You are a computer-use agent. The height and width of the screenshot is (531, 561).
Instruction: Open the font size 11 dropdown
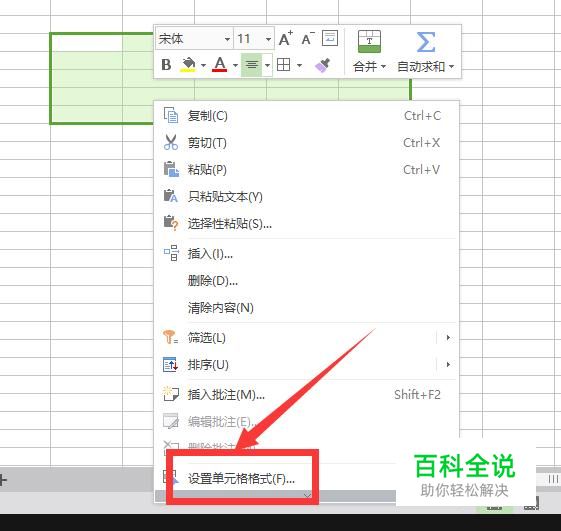click(268, 39)
